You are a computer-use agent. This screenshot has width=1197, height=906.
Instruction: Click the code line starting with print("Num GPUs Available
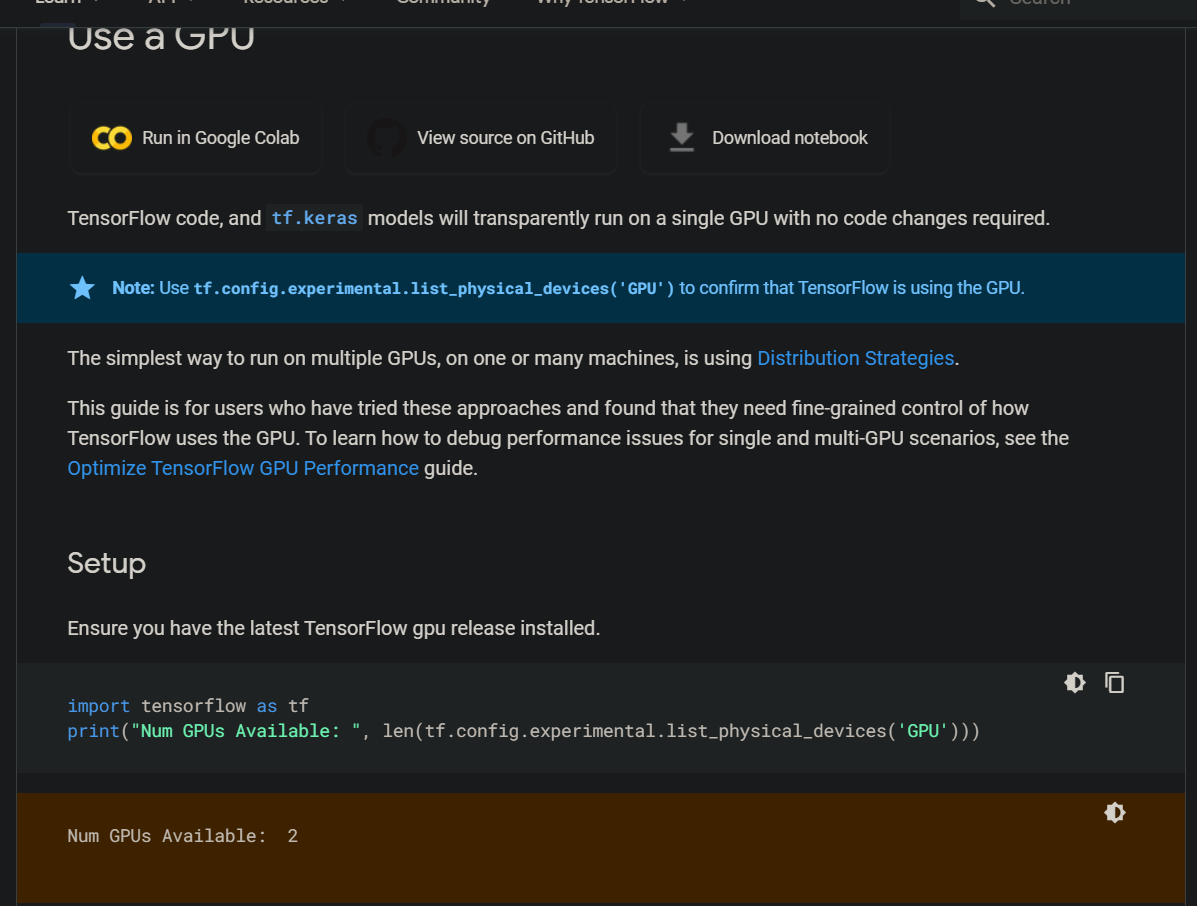[x=523, y=731]
